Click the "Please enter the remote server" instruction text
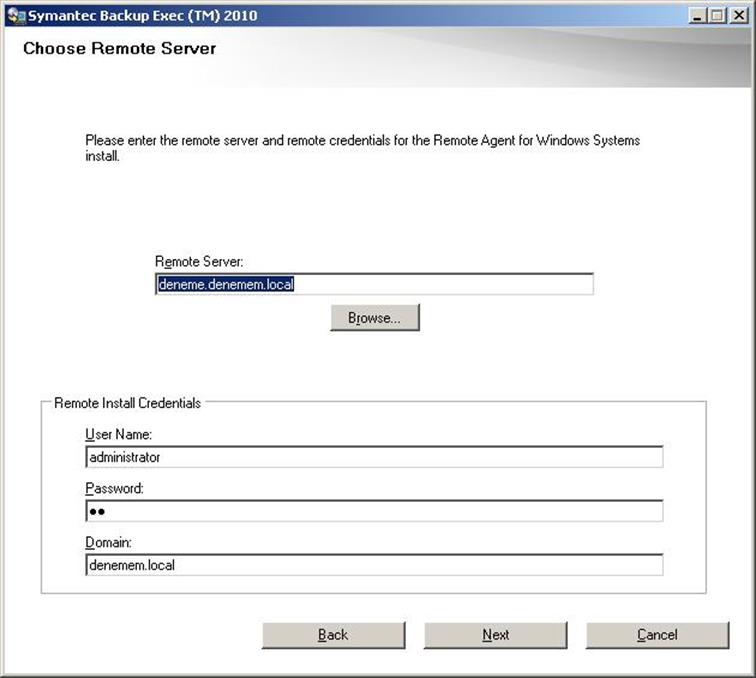756x678 pixels. point(363,148)
